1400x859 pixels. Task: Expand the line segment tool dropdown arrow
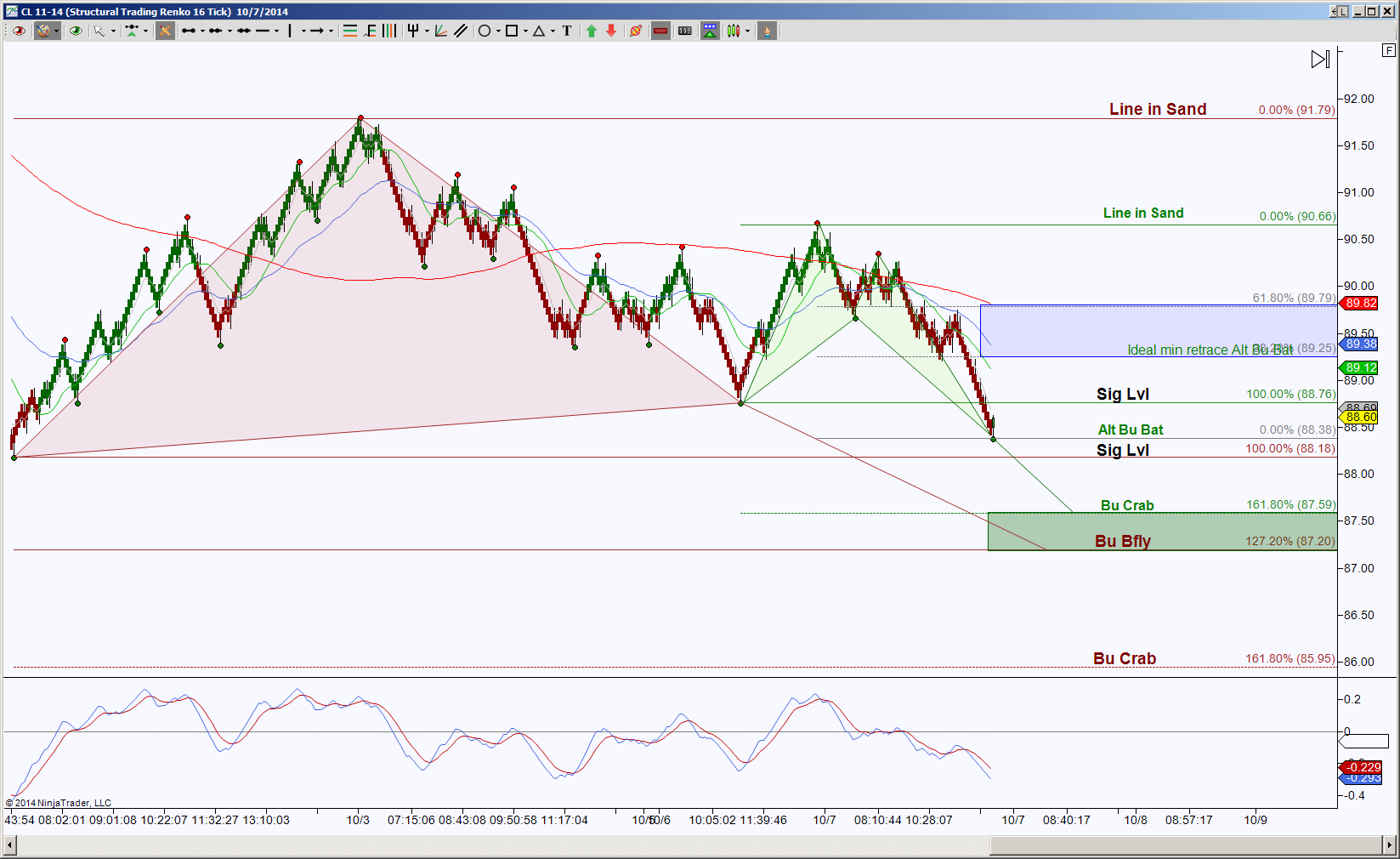click(202, 31)
